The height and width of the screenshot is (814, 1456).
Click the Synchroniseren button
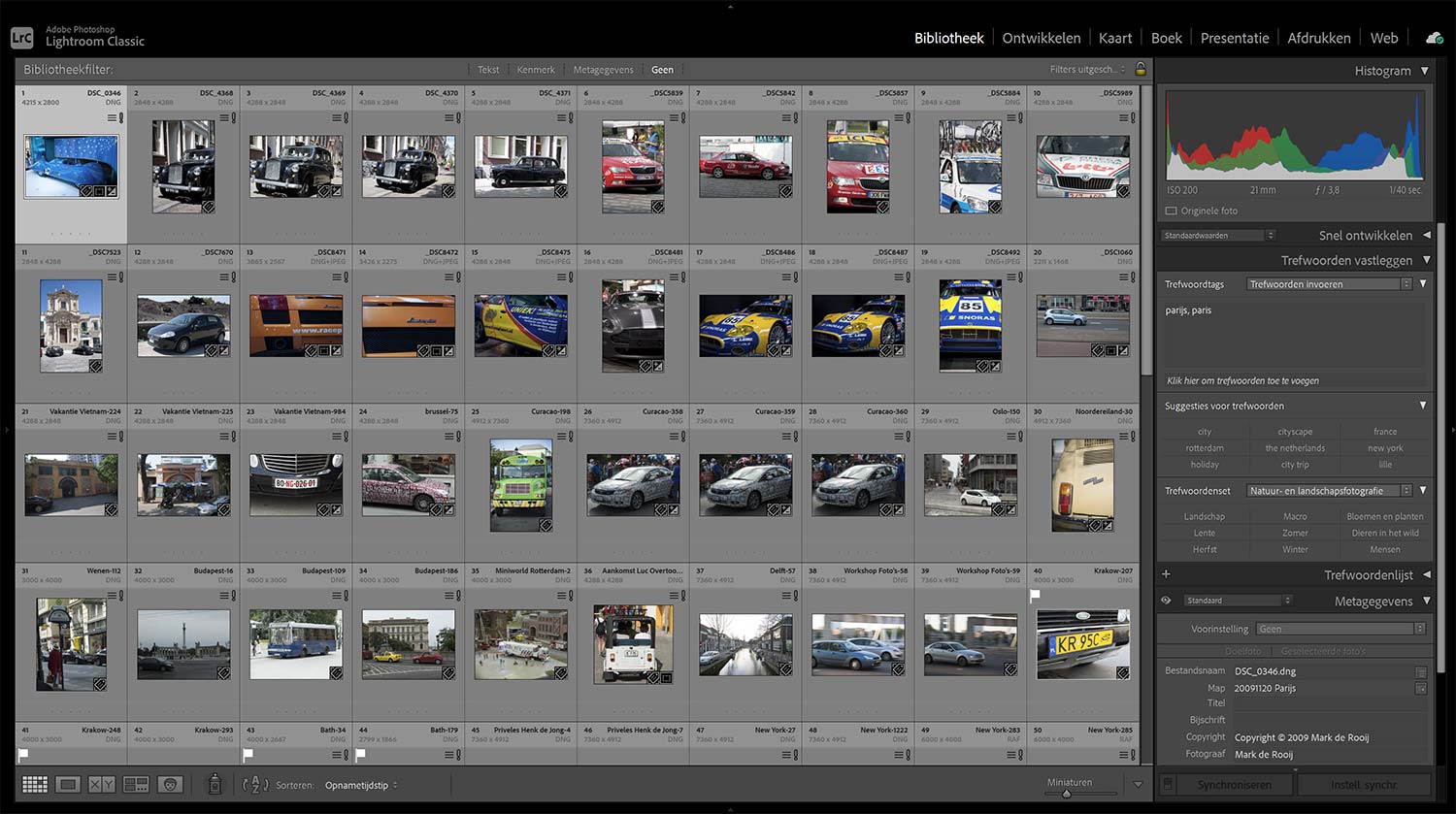click(1234, 784)
